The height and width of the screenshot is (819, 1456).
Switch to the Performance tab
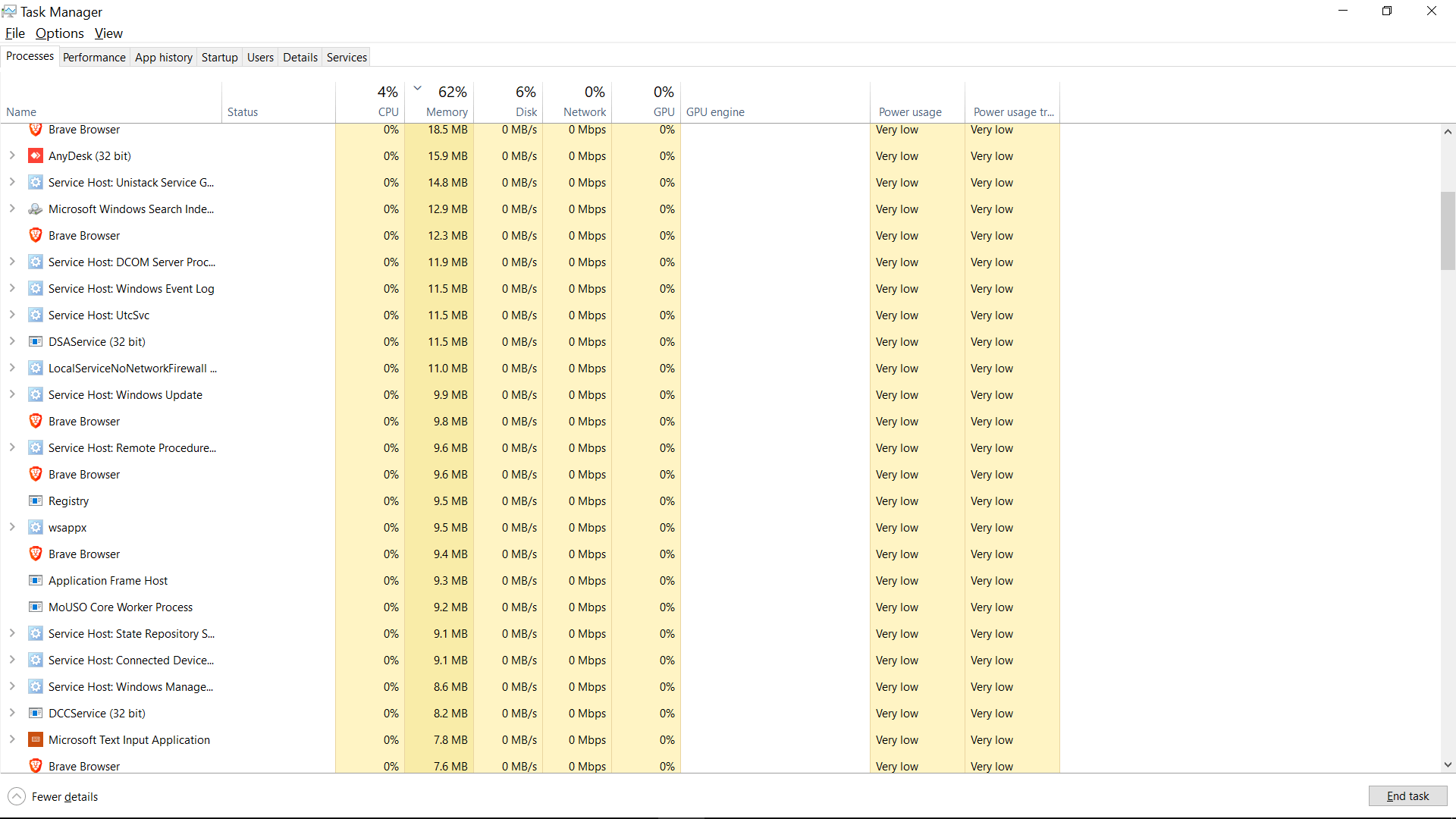point(94,58)
